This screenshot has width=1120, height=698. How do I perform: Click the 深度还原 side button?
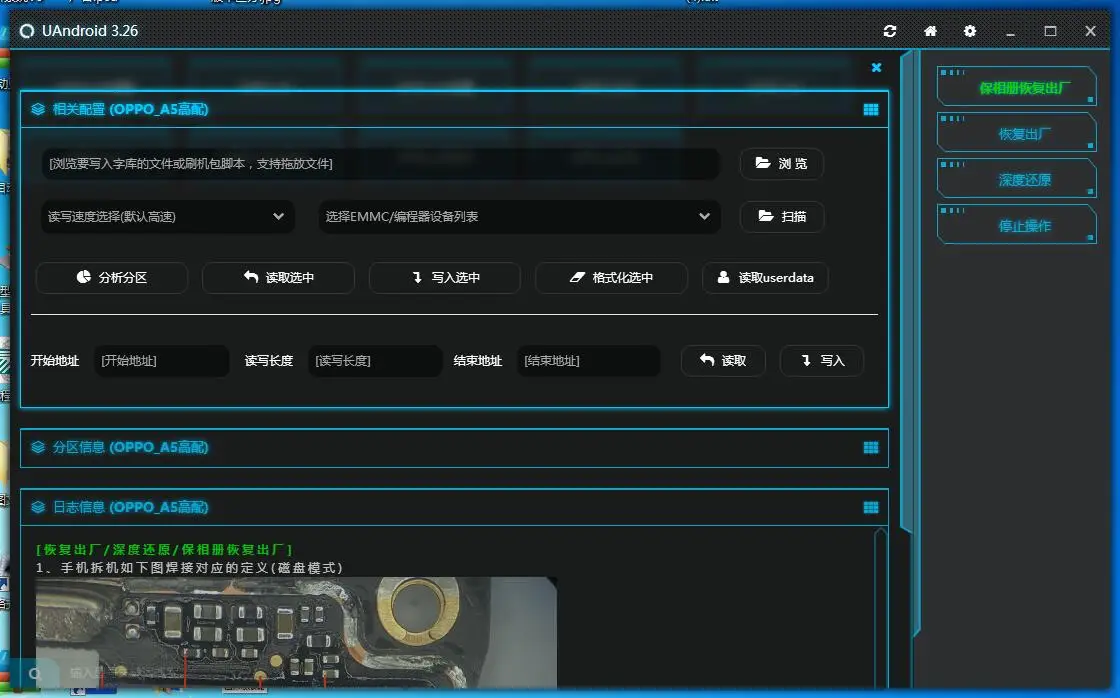coord(1016,178)
